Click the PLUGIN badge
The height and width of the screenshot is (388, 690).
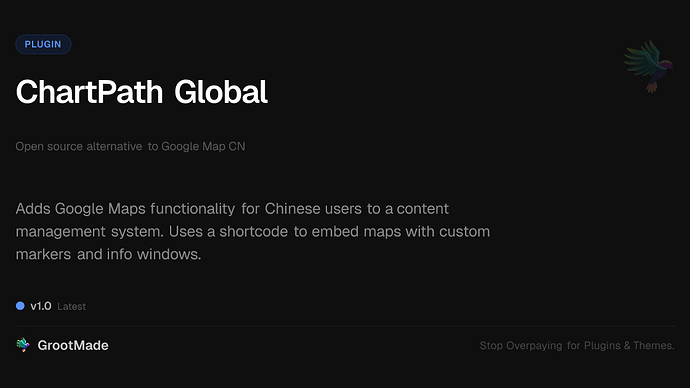coord(43,44)
